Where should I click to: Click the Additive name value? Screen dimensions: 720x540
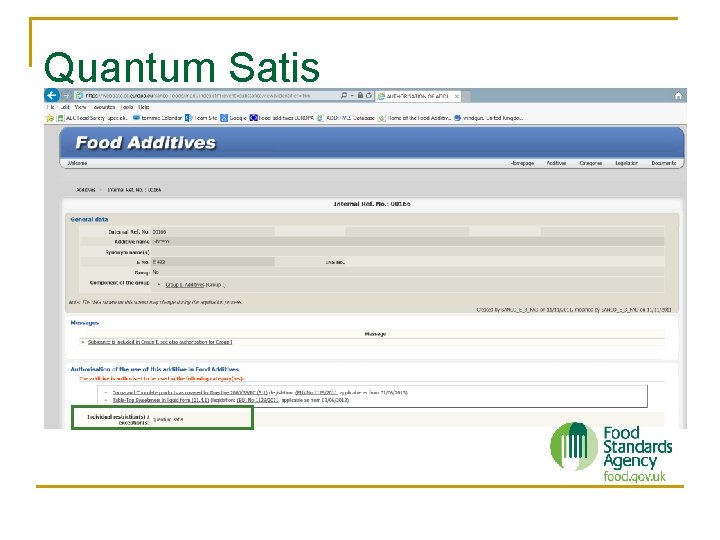(161, 242)
